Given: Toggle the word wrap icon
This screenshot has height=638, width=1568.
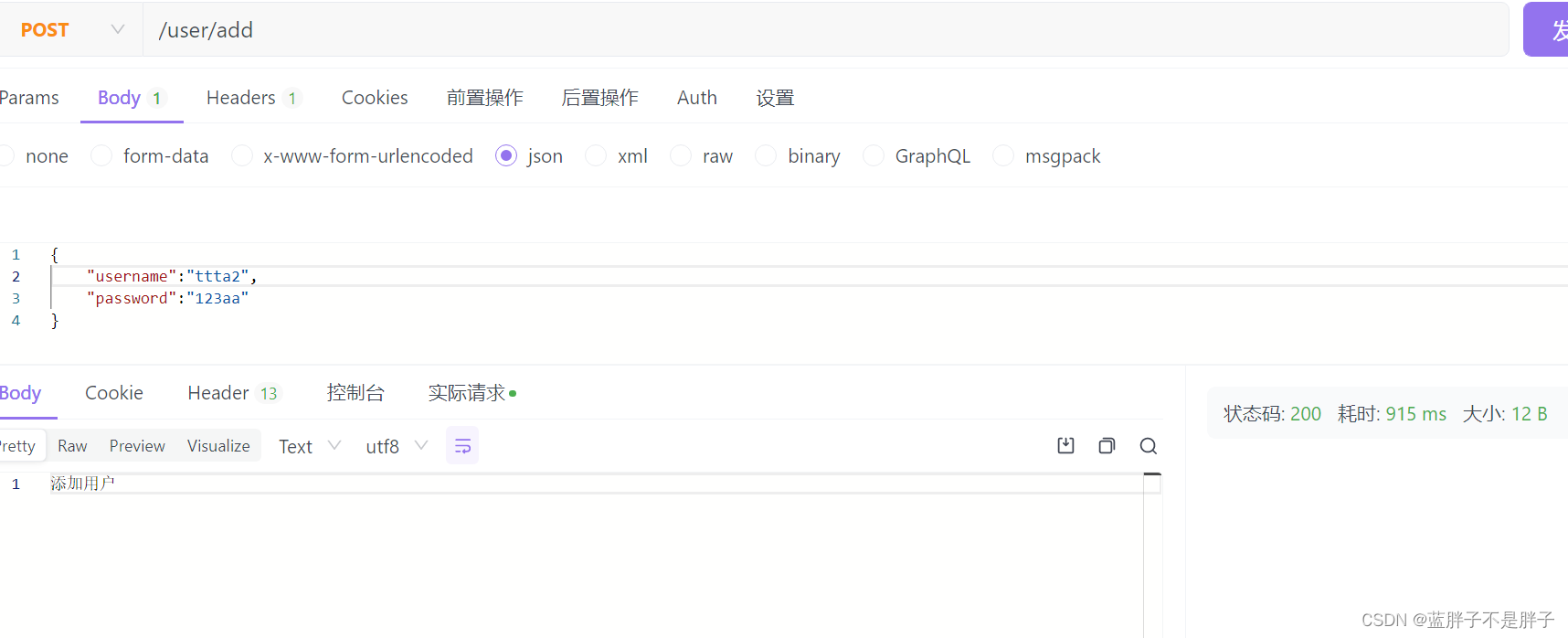Looking at the screenshot, I should tap(462, 446).
